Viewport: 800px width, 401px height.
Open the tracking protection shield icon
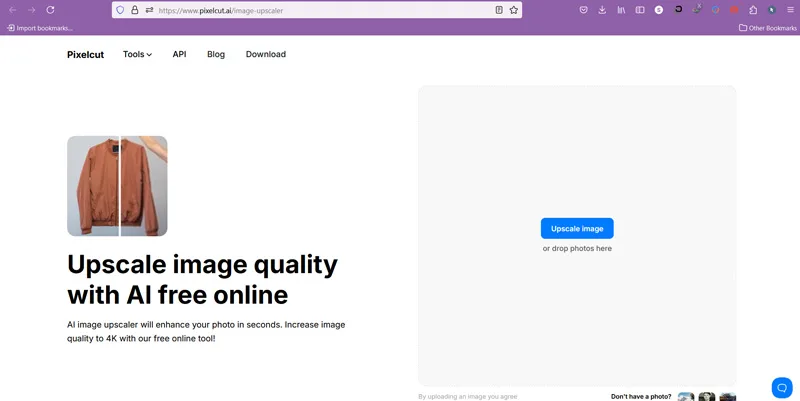[x=120, y=10]
